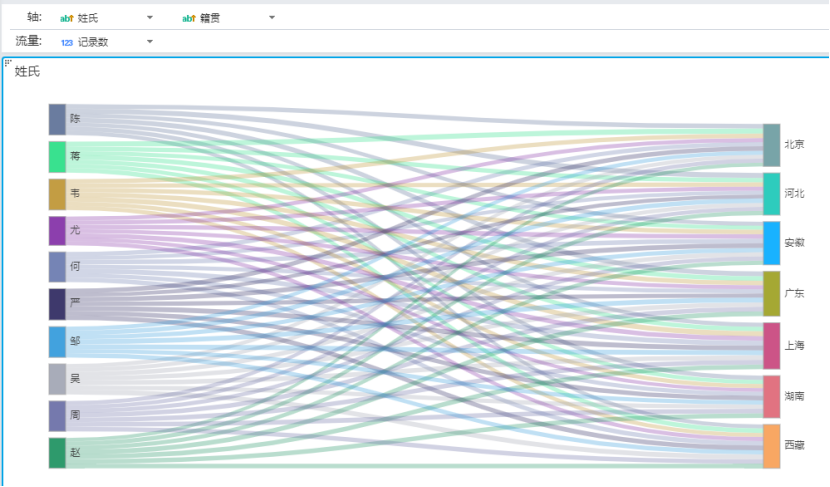Select the 严 dark navy node block
The height and width of the screenshot is (487, 830).
tap(57, 304)
